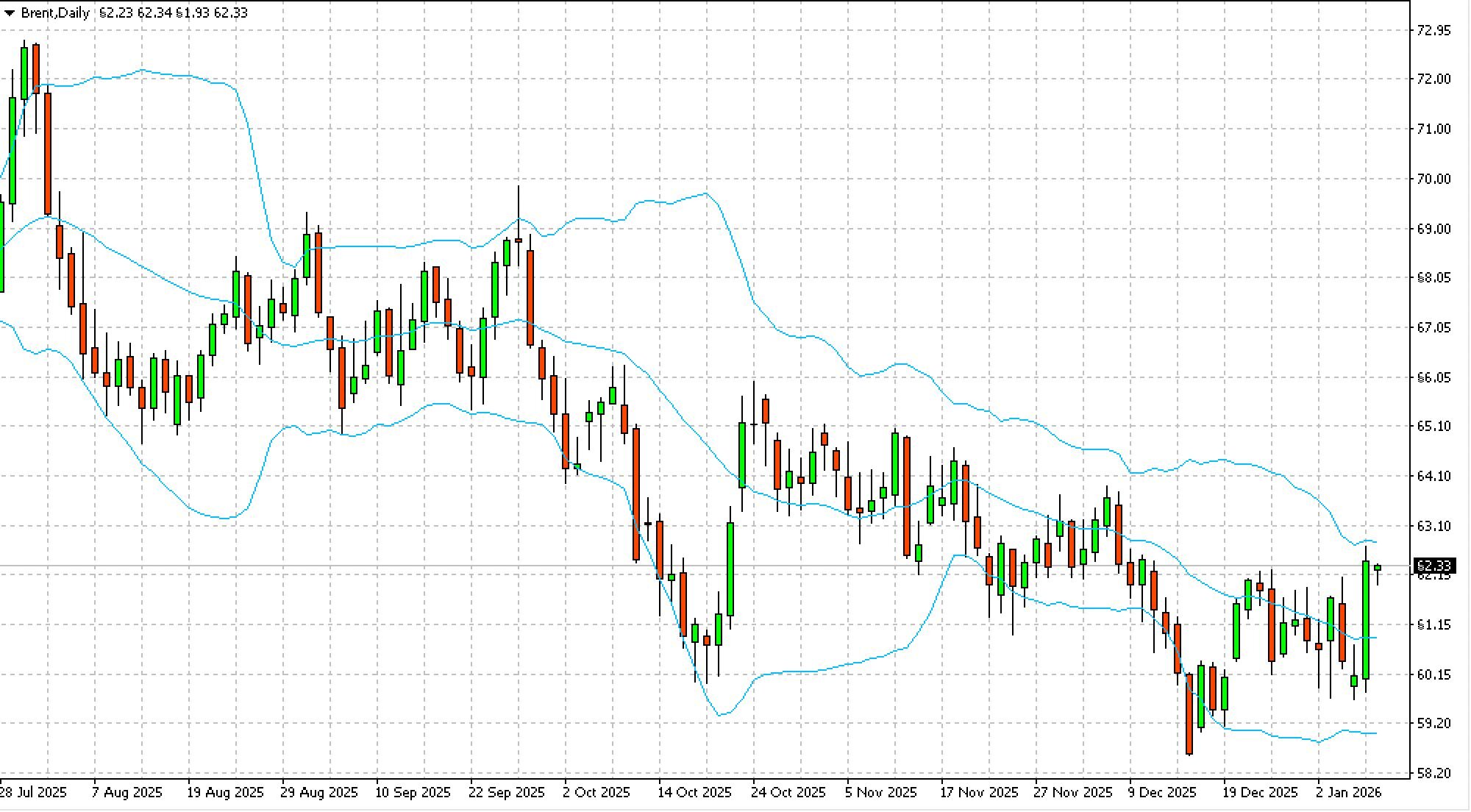
Task: Click the OHLC values in the header
Action: point(174,13)
